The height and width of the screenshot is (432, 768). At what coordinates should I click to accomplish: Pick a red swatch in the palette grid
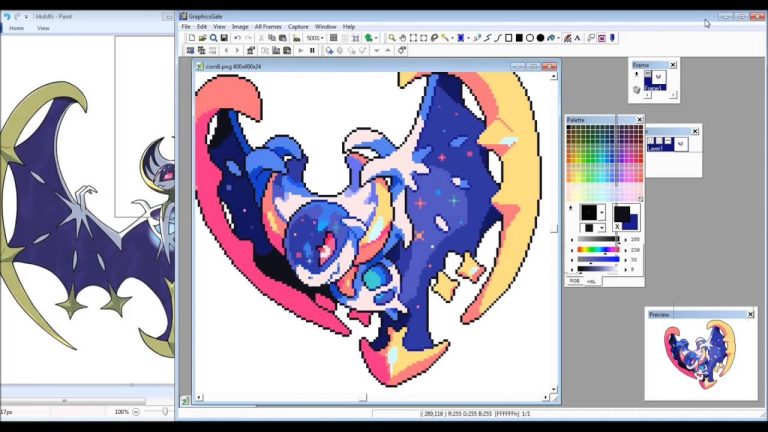(x=640, y=160)
